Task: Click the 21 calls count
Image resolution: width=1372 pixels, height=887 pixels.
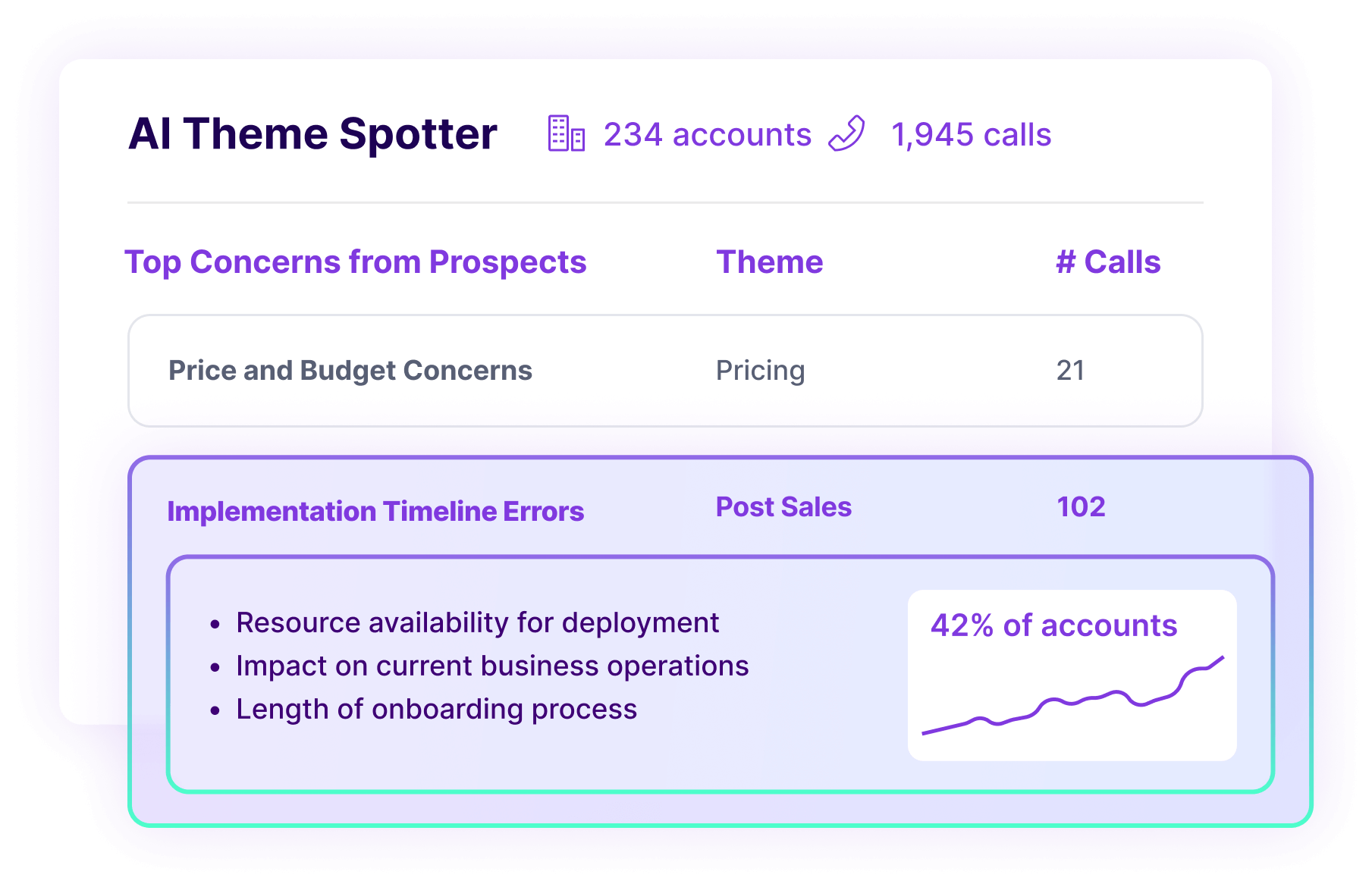Action: 1070,371
